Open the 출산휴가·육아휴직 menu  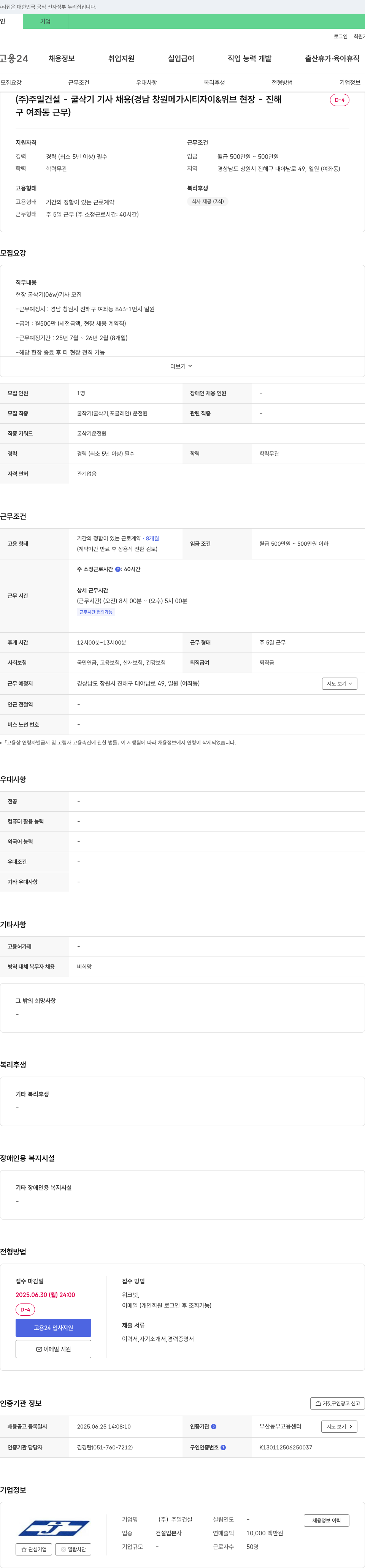[x=332, y=59]
